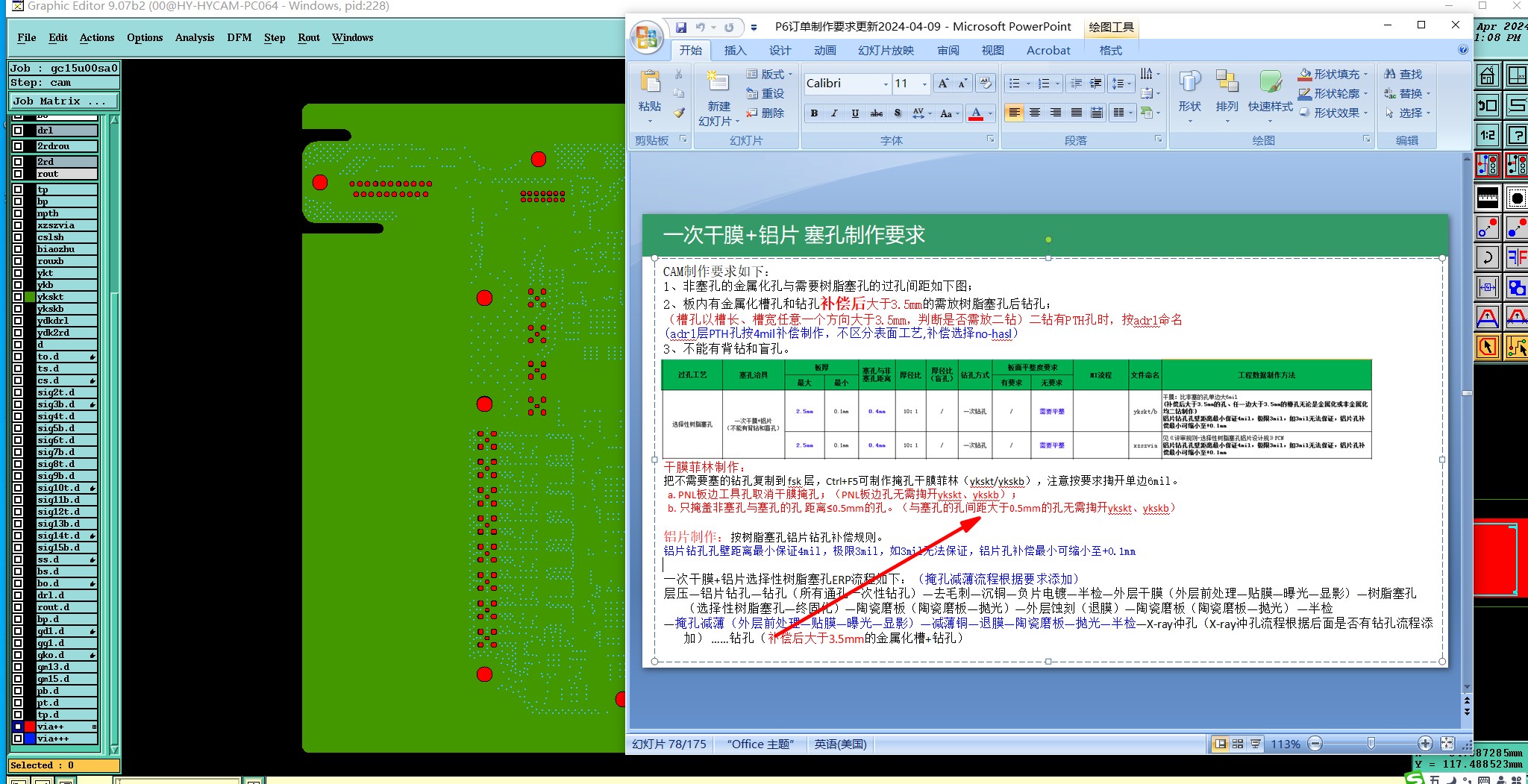Align text to the right
The width and height of the screenshot is (1528, 784).
tap(1056, 113)
